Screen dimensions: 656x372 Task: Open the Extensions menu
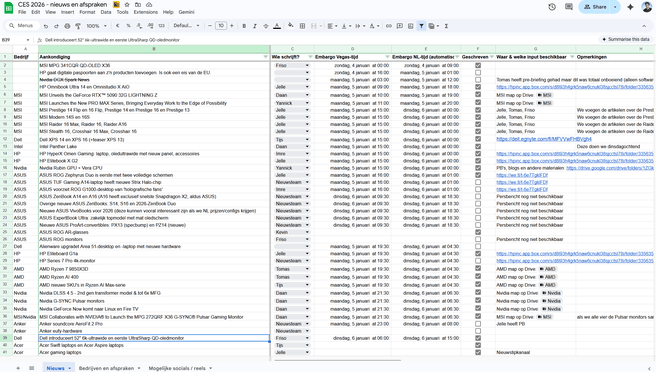(x=146, y=12)
